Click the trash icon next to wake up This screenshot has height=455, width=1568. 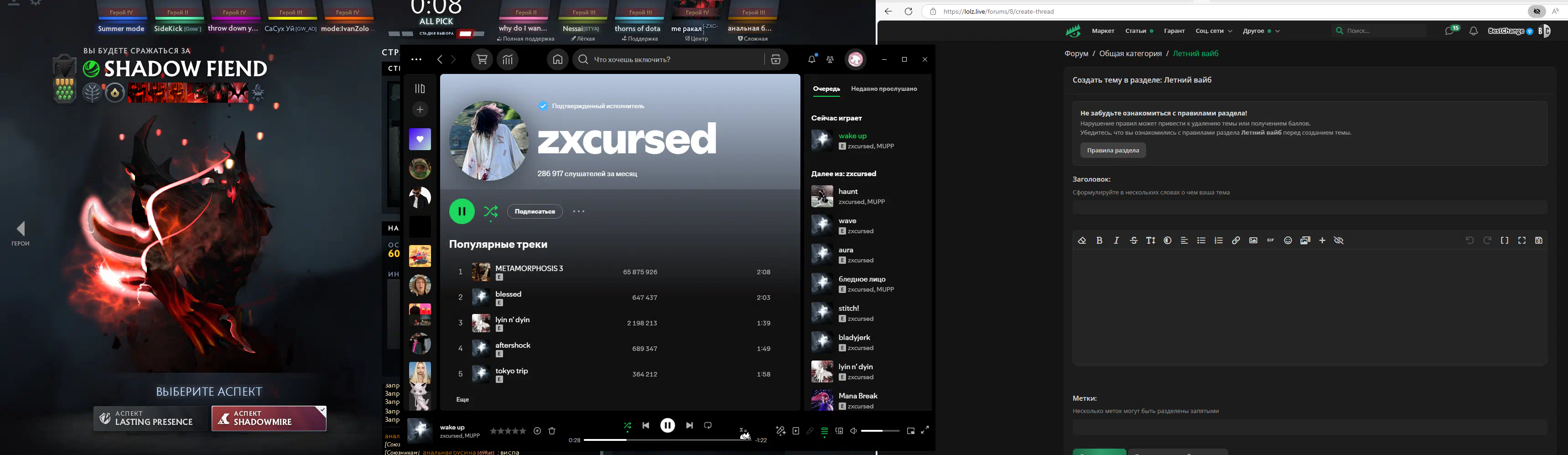pyautogui.click(x=552, y=431)
